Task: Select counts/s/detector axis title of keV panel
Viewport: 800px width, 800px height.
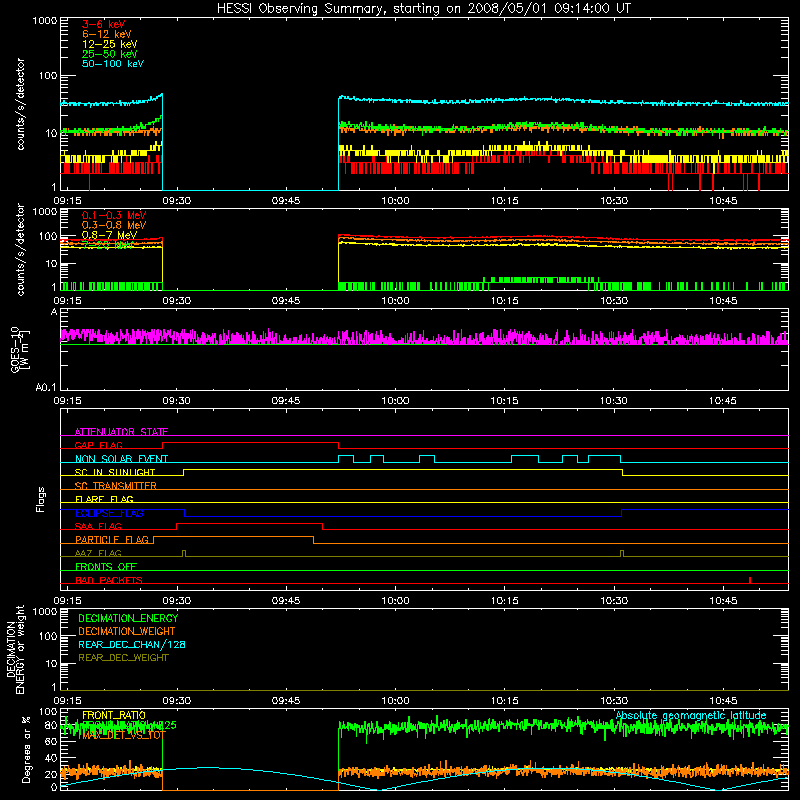Action: click(x=20, y=104)
